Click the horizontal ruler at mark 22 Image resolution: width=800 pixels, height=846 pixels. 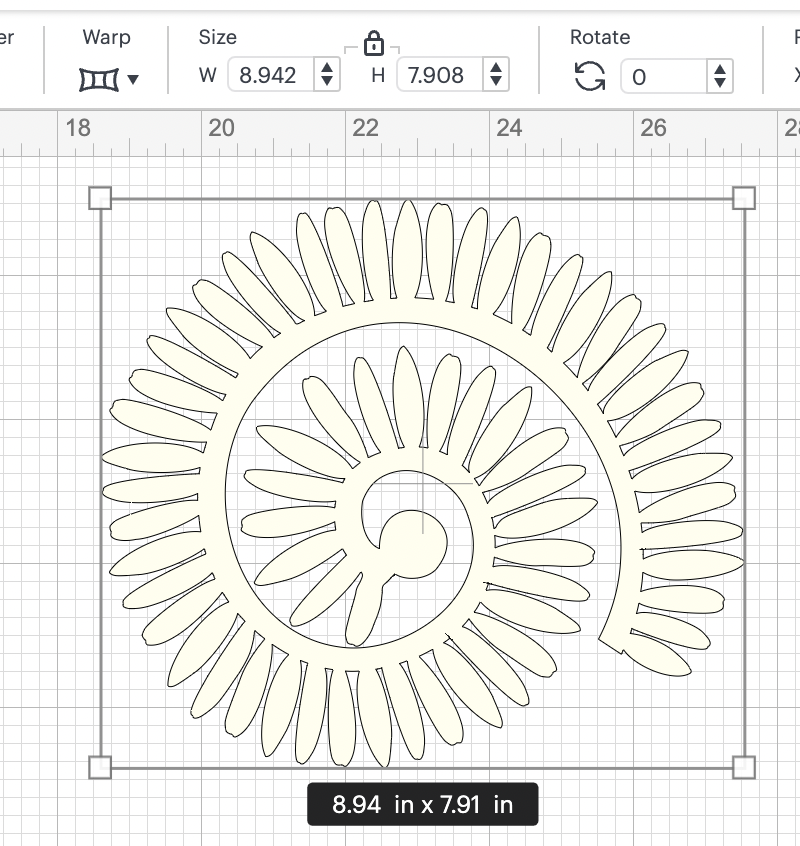365,127
